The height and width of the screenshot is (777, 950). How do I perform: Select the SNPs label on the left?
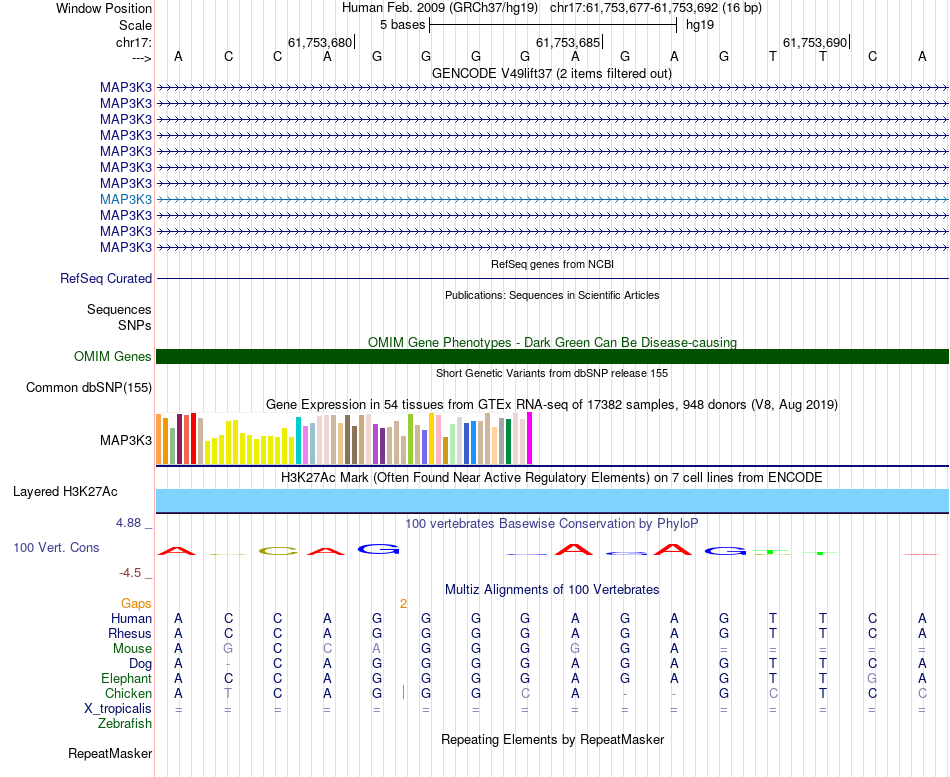pyautogui.click(x=135, y=325)
